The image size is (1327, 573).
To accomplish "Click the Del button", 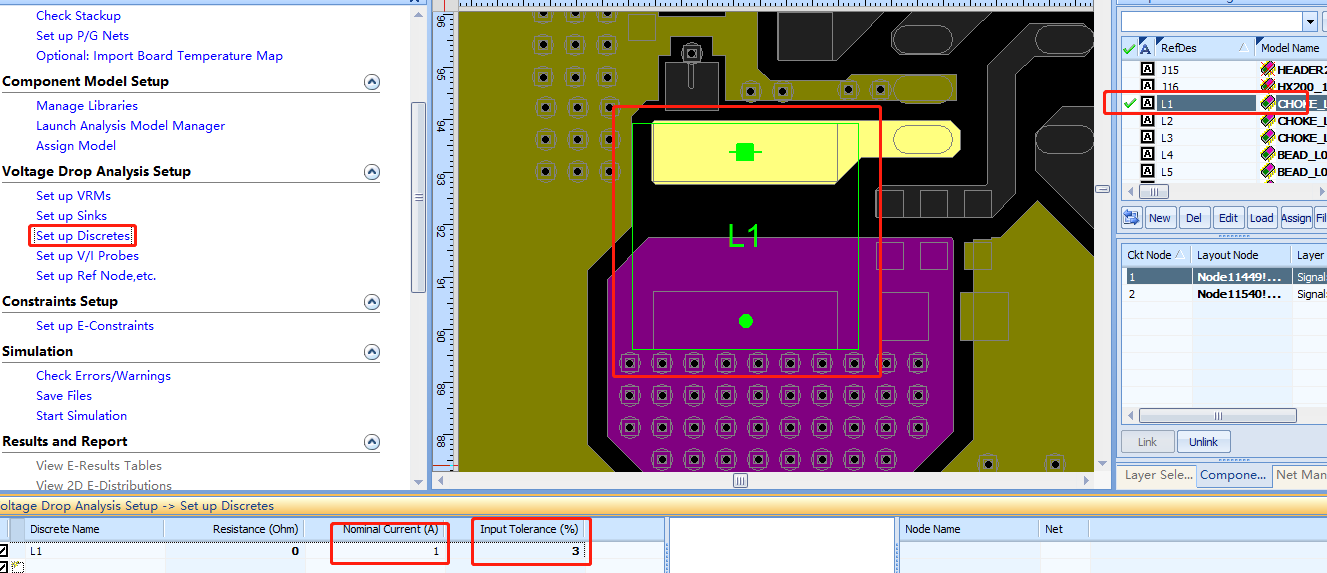I will [x=1193, y=218].
